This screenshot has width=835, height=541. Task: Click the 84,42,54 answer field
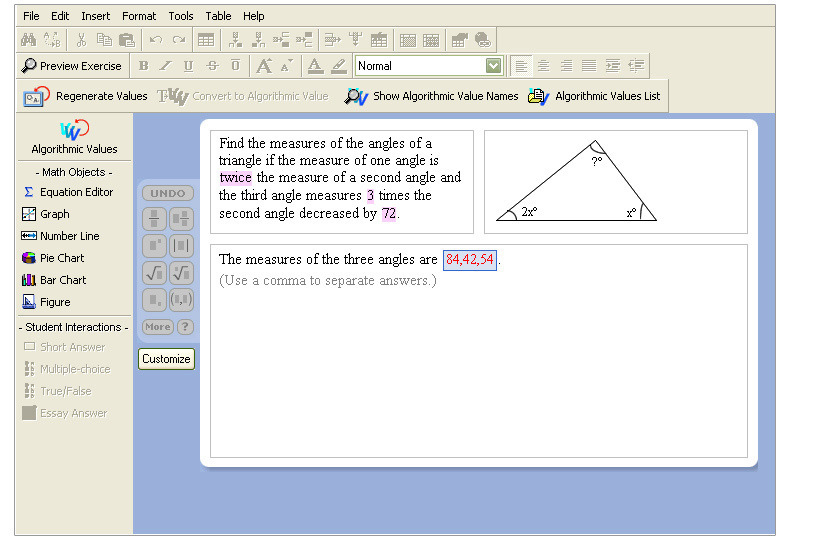click(470, 260)
